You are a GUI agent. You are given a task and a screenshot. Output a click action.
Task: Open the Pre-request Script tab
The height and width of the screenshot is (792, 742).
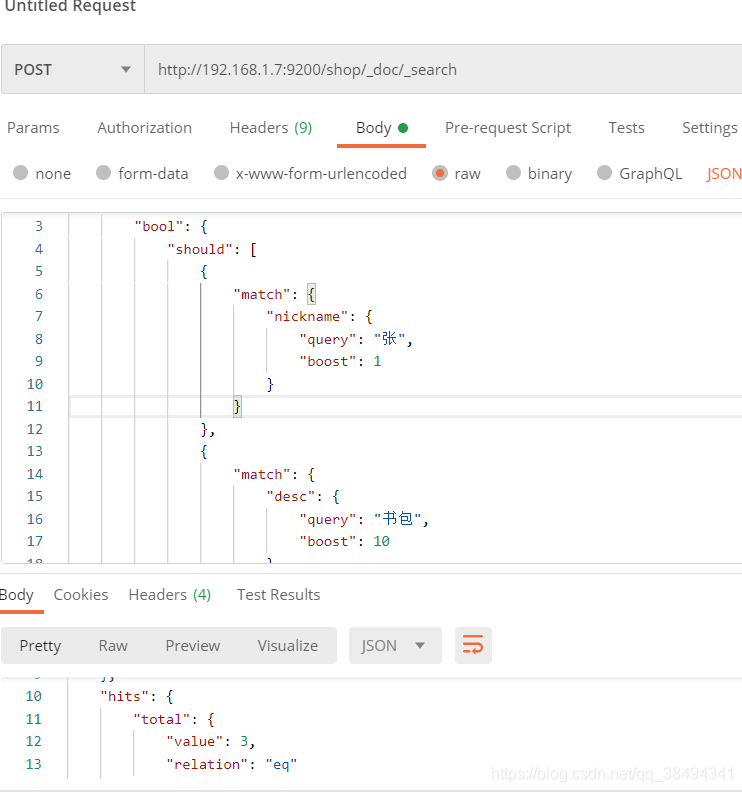tap(508, 128)
